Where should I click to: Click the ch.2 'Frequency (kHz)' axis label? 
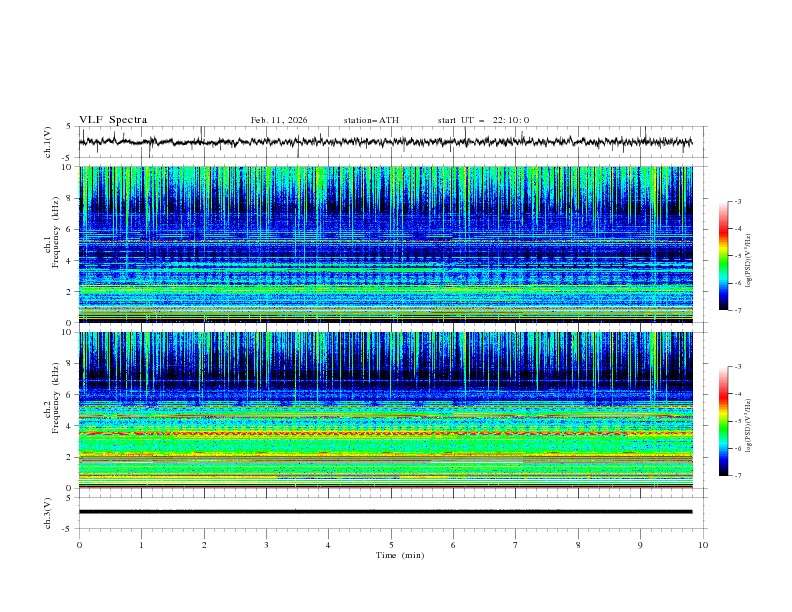pyautogui.click(x=57, y=397)
